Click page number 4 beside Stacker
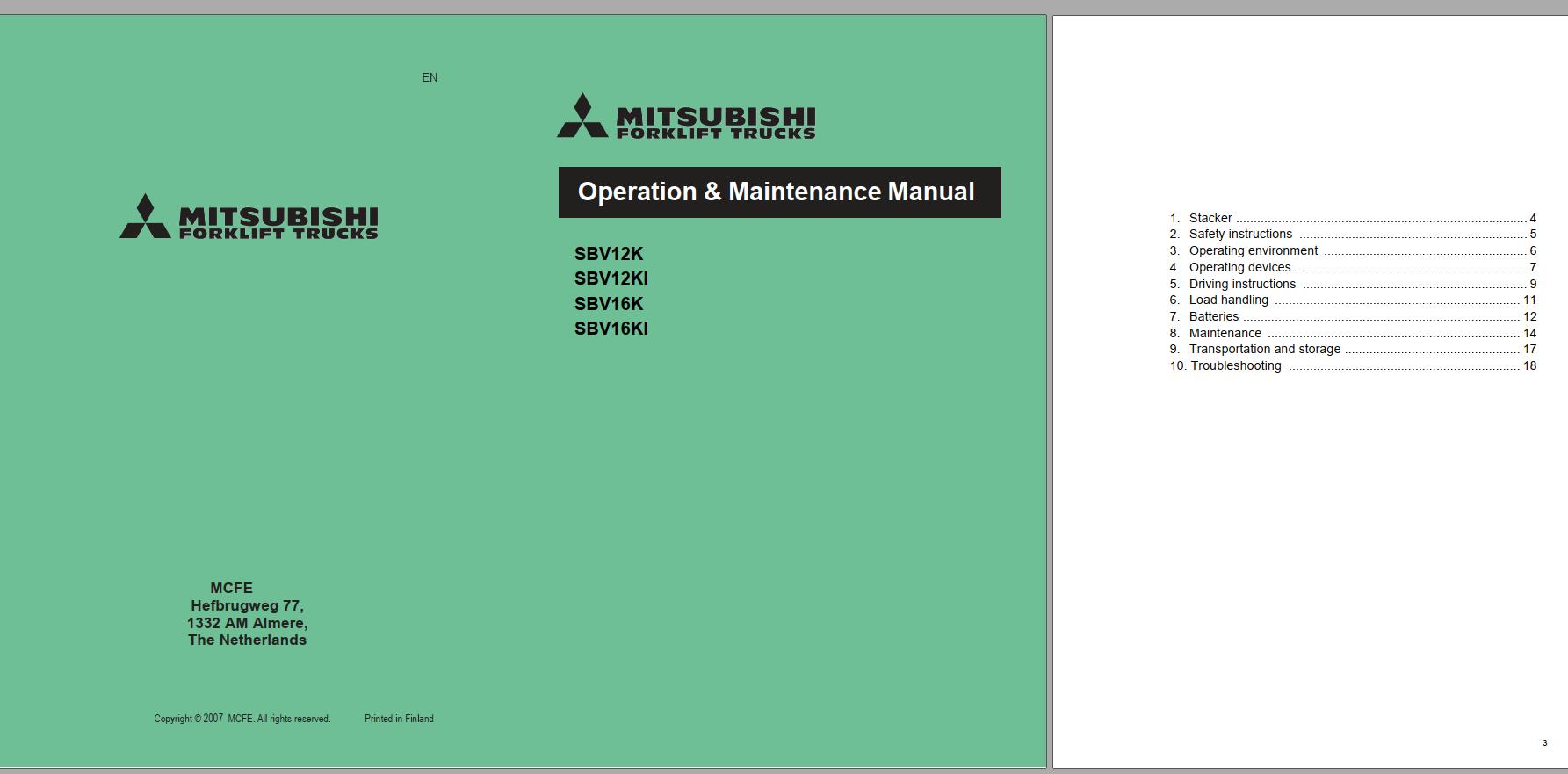Screen dimensions: 1568x774 pos(1533,218)
